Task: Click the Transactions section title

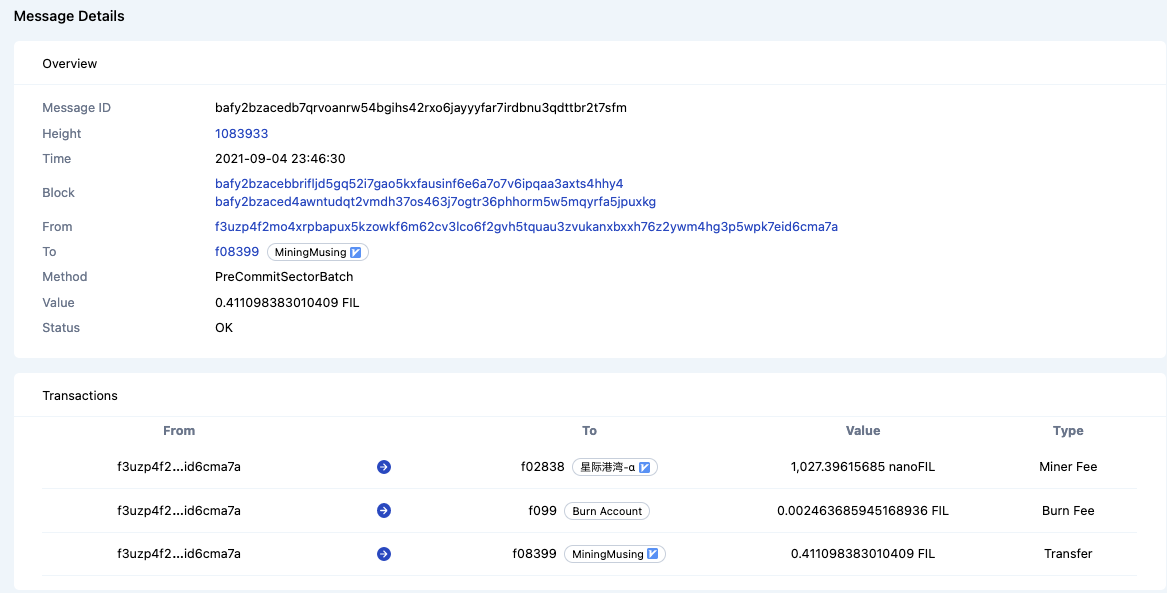Action: coord(80,396)
